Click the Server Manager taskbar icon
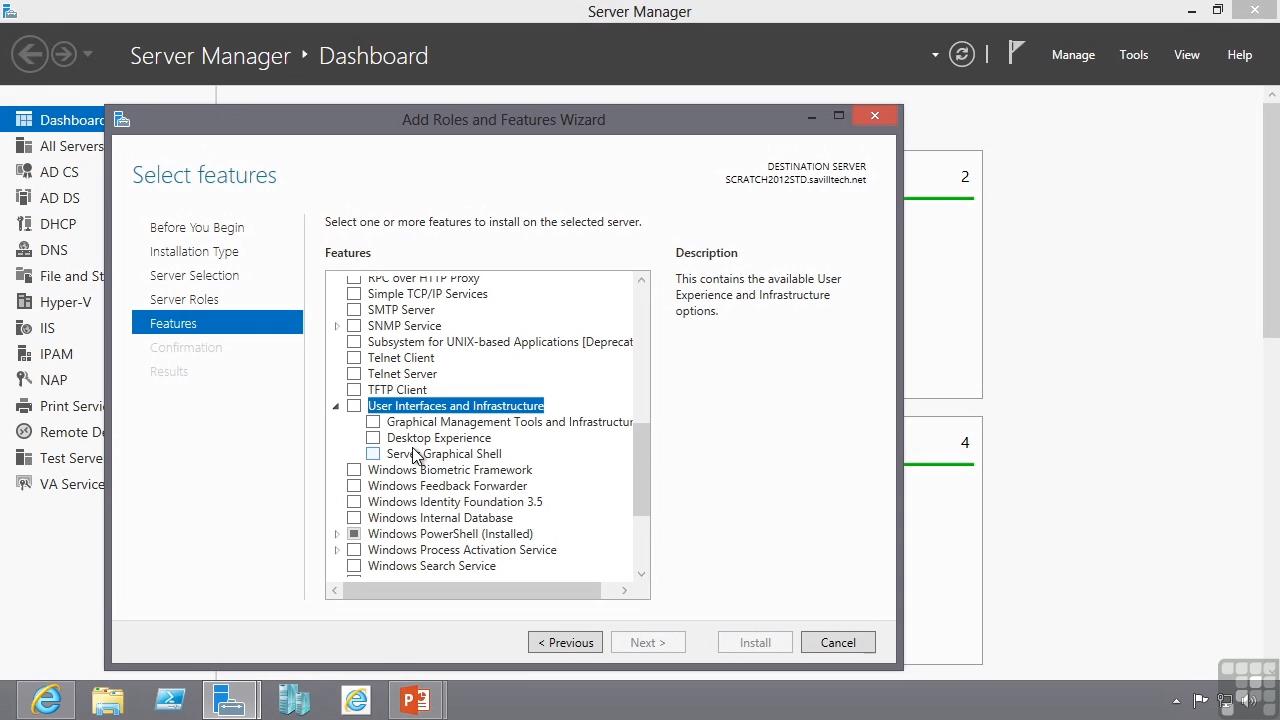The width and height of the screenshot is (1280, 720). (231, 700)
